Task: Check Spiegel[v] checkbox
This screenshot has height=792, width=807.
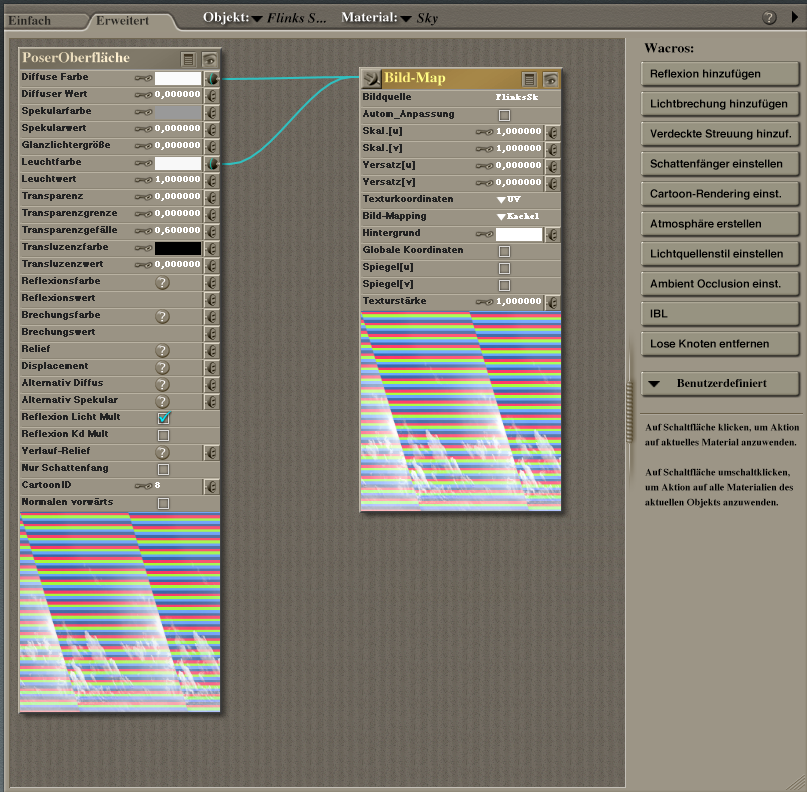Action: click(x=504, y=285)
